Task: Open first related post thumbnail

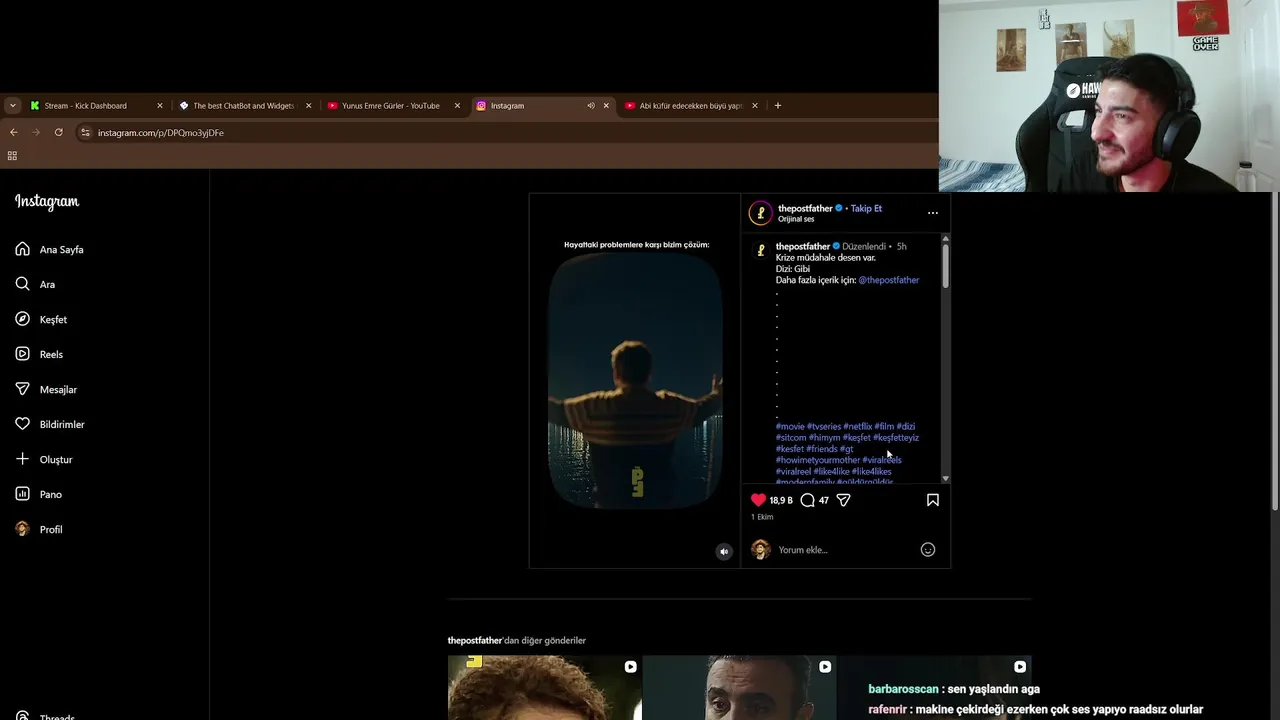Action: (x=544, y=688)
